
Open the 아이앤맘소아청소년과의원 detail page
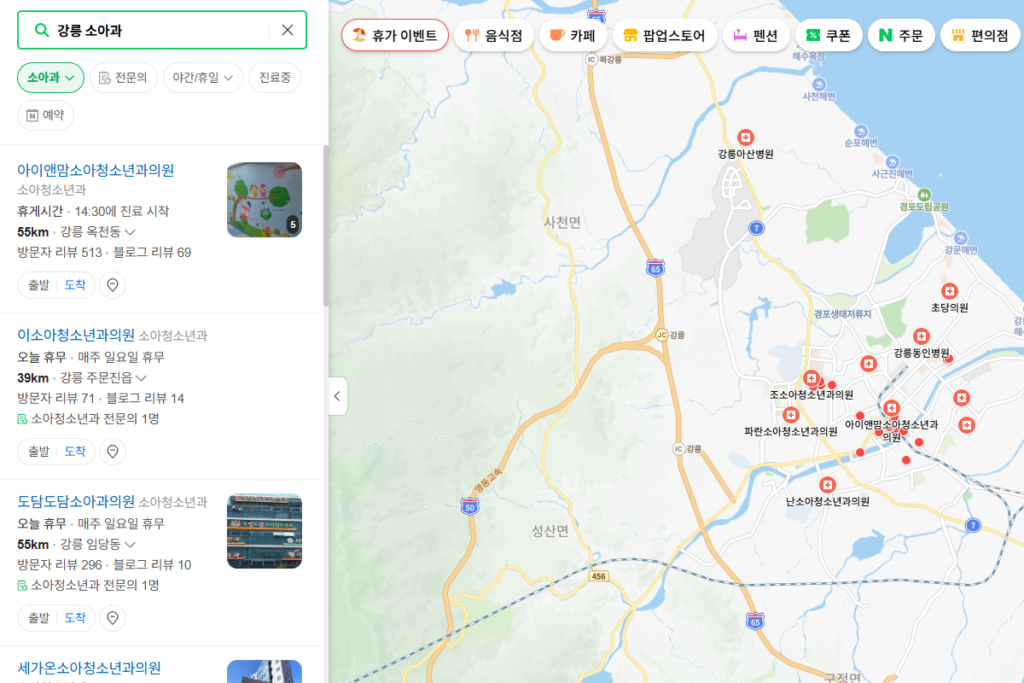click(97, 169)
